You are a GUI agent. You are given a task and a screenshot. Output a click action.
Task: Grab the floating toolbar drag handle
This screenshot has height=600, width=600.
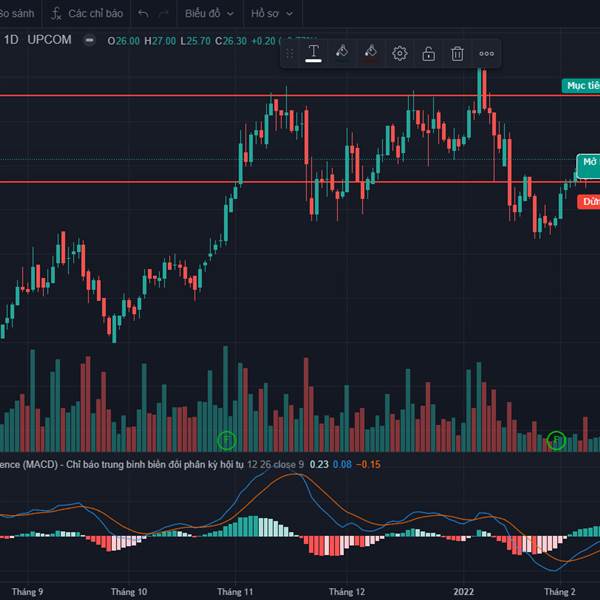click(x=290, y=54)
